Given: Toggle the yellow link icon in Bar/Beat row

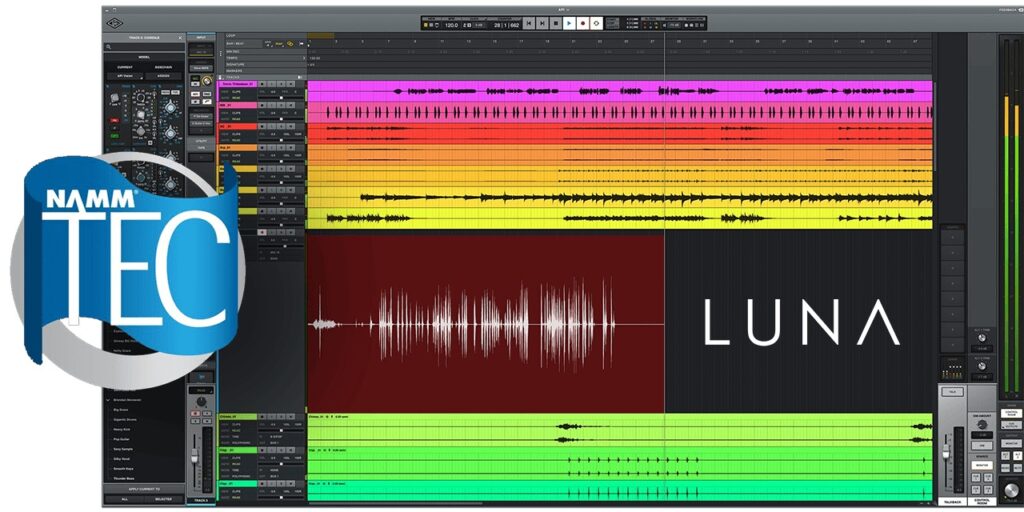Looking at the screenshot, I should [x=290, y=44].
